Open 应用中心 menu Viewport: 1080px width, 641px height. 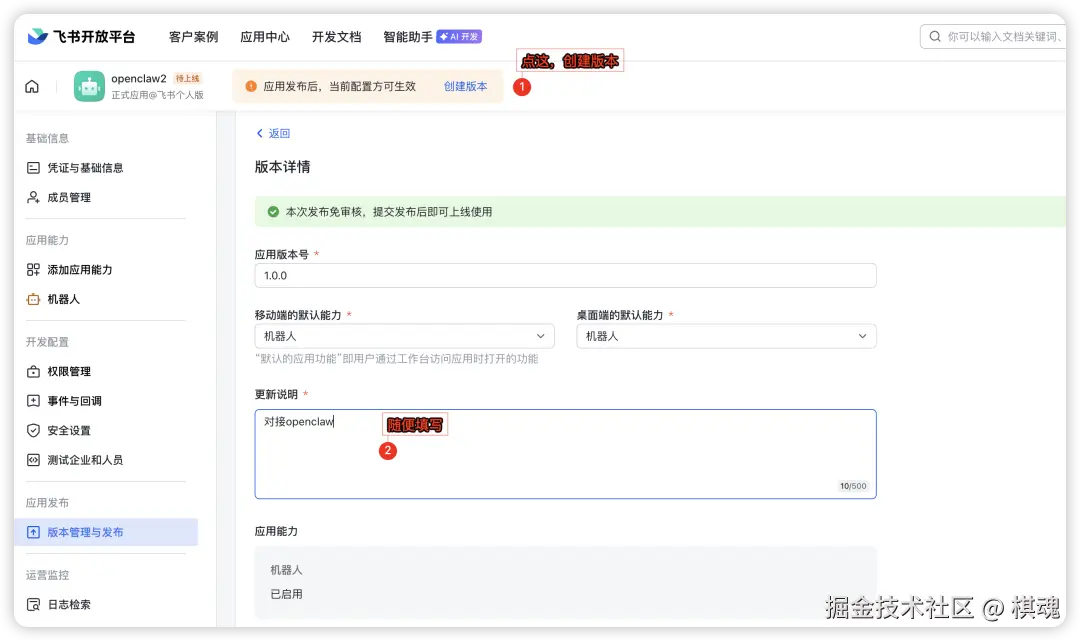coord(265,36)
